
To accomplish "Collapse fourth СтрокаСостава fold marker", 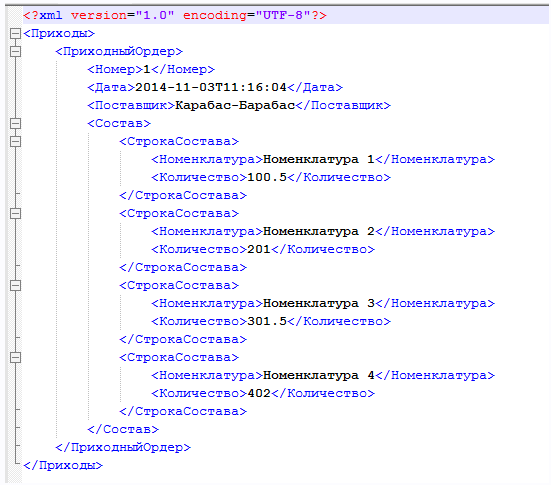I will (x=15, y=357).
